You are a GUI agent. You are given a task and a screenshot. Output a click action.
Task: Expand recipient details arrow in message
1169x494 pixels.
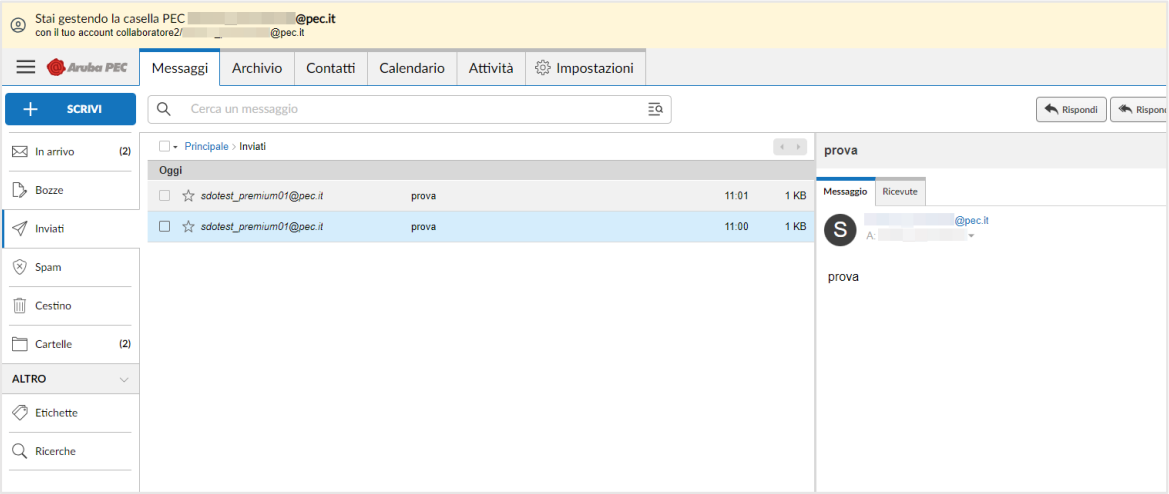point(970,236)
